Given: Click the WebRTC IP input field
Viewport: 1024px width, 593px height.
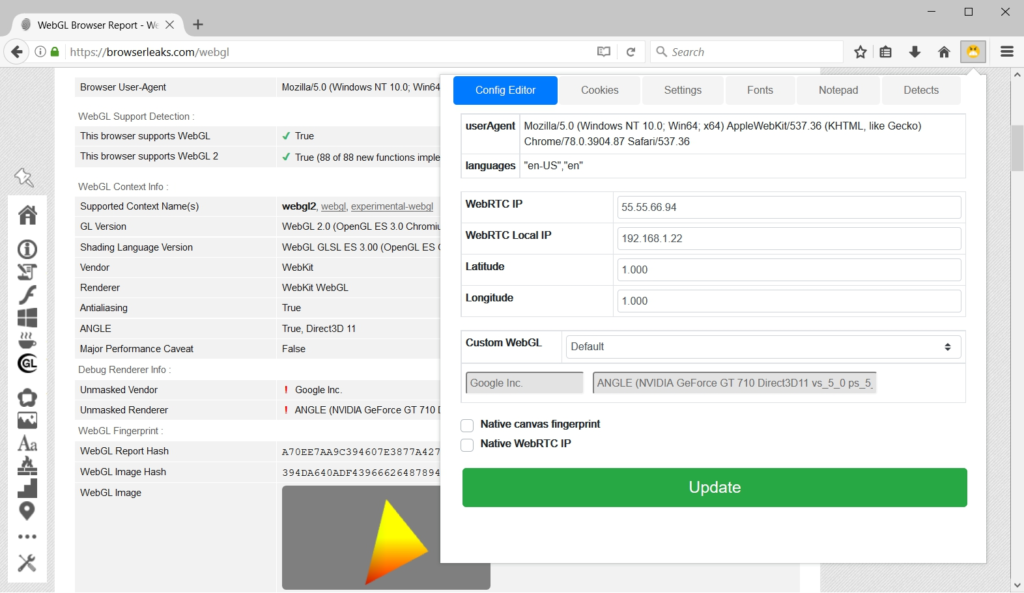Looking at the screenshot, I should pos(789,207).
